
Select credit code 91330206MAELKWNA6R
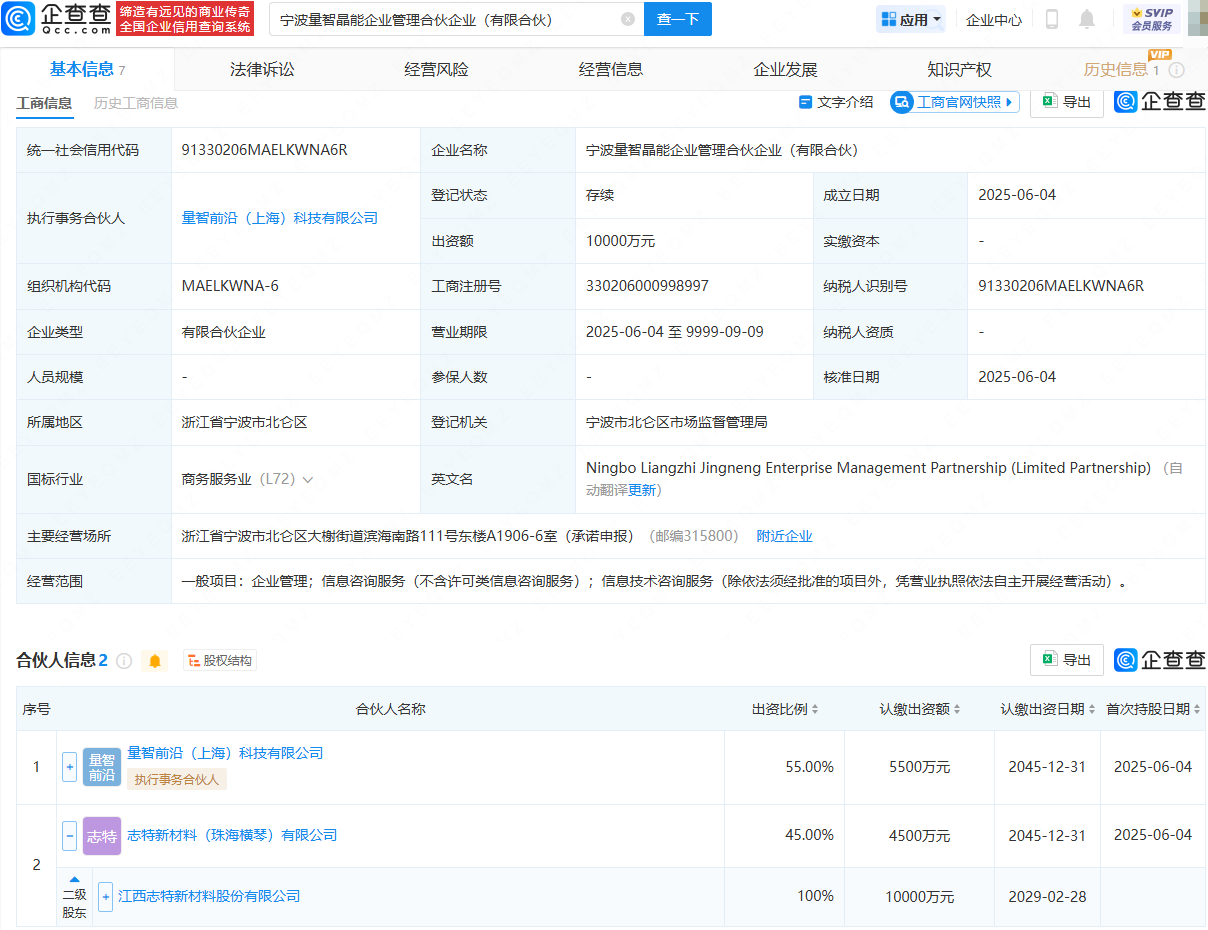(265, 150)
